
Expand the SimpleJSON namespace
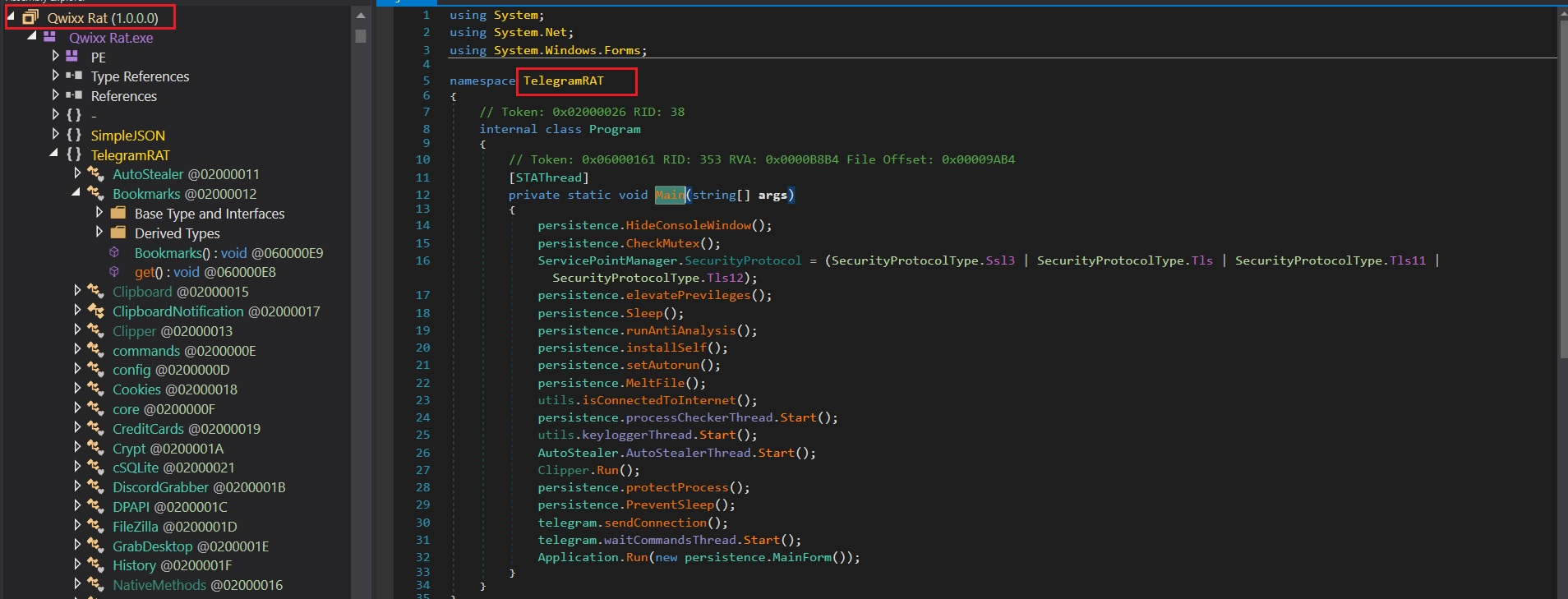(x=55, y=134)
